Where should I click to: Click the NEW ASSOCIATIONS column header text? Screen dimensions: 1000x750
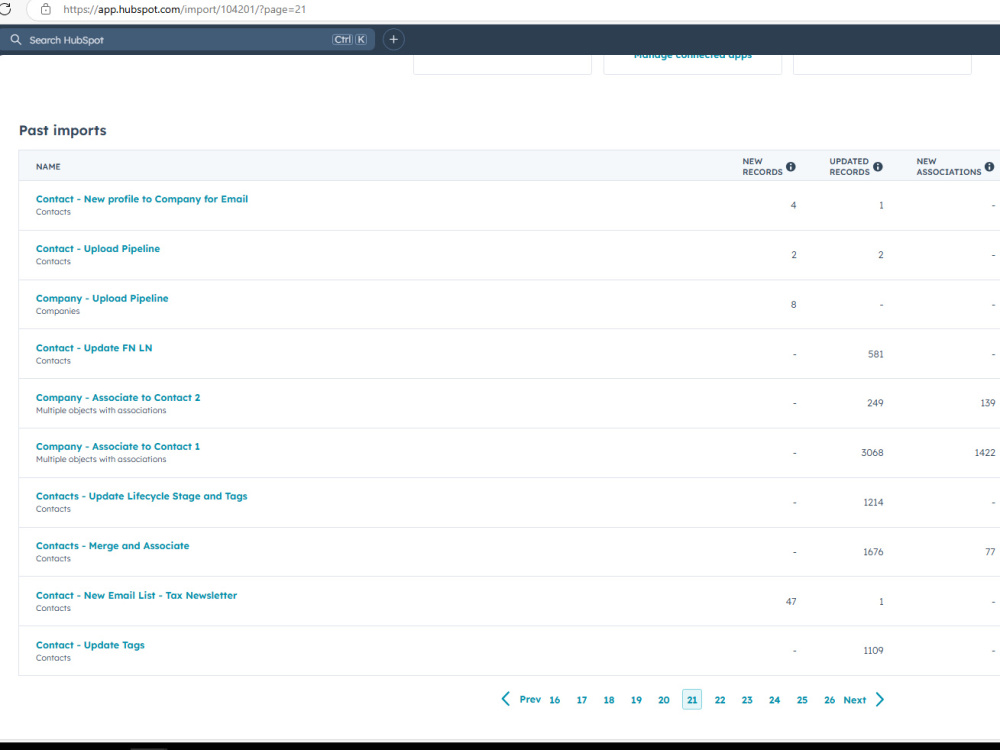coord(949,166)
